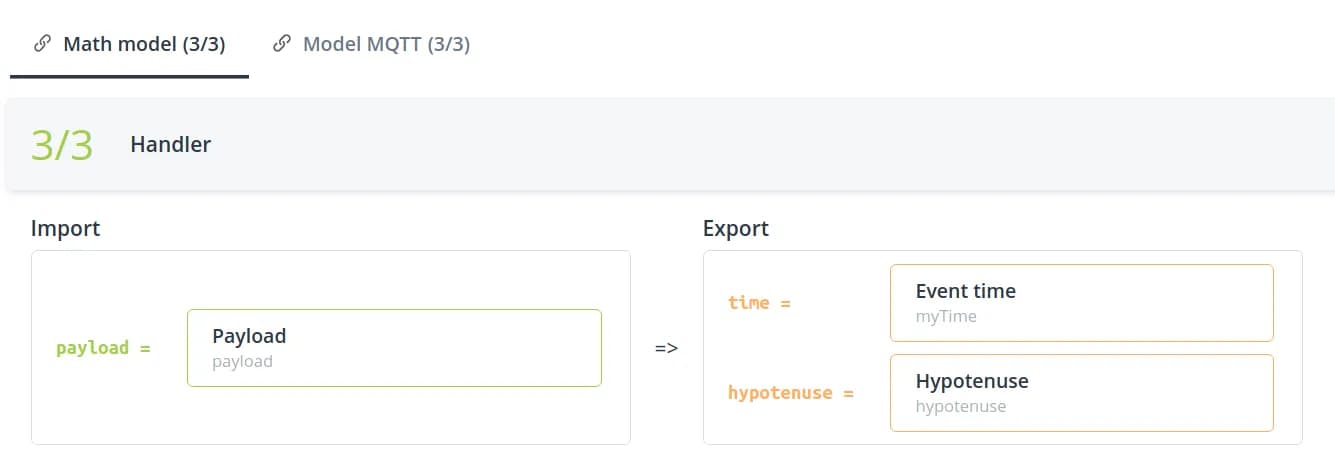Click the gray "payload" subtitle text
This screenshot has width=1335, height=461.
coord(242,361)
